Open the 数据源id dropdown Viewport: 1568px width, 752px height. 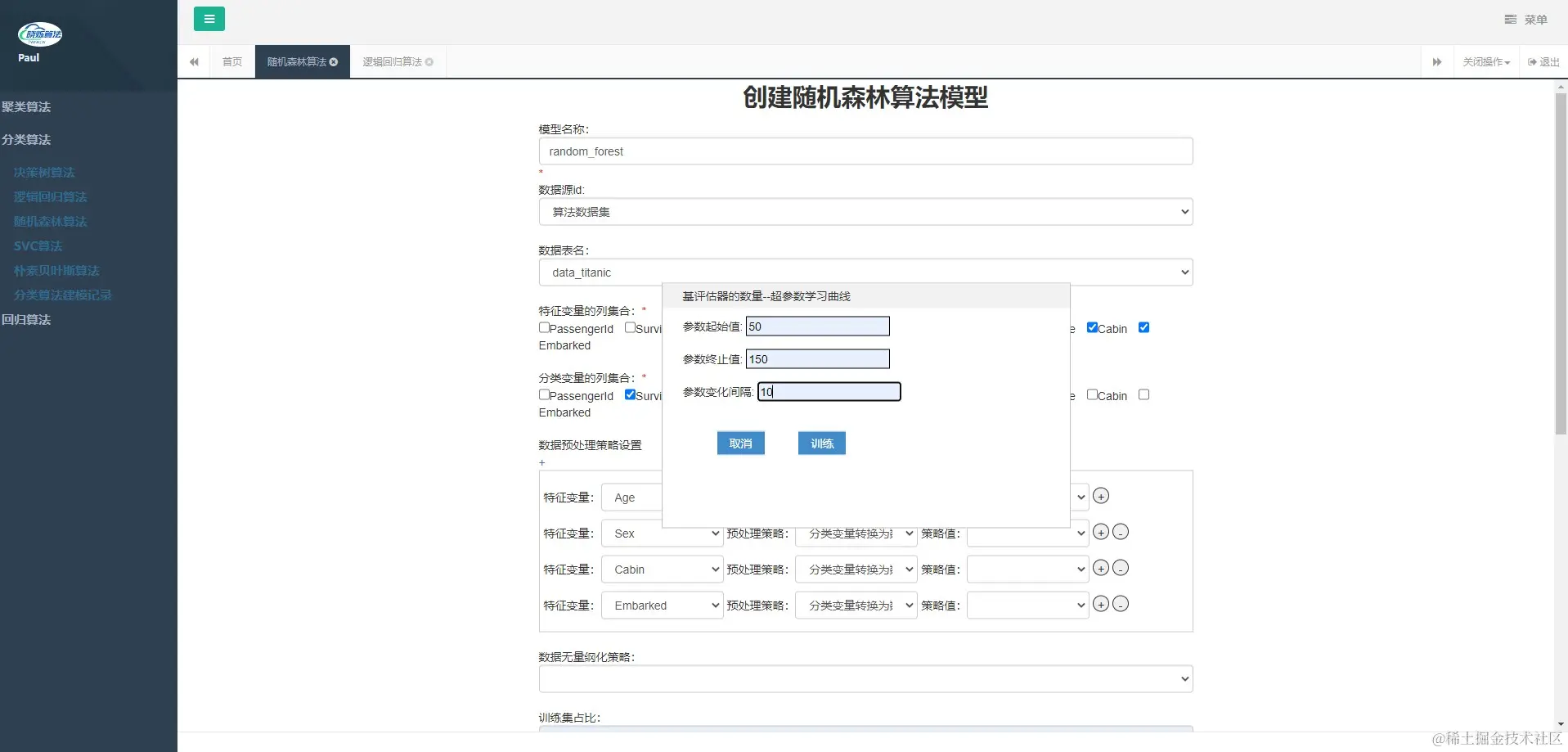[x=865, y=212]
